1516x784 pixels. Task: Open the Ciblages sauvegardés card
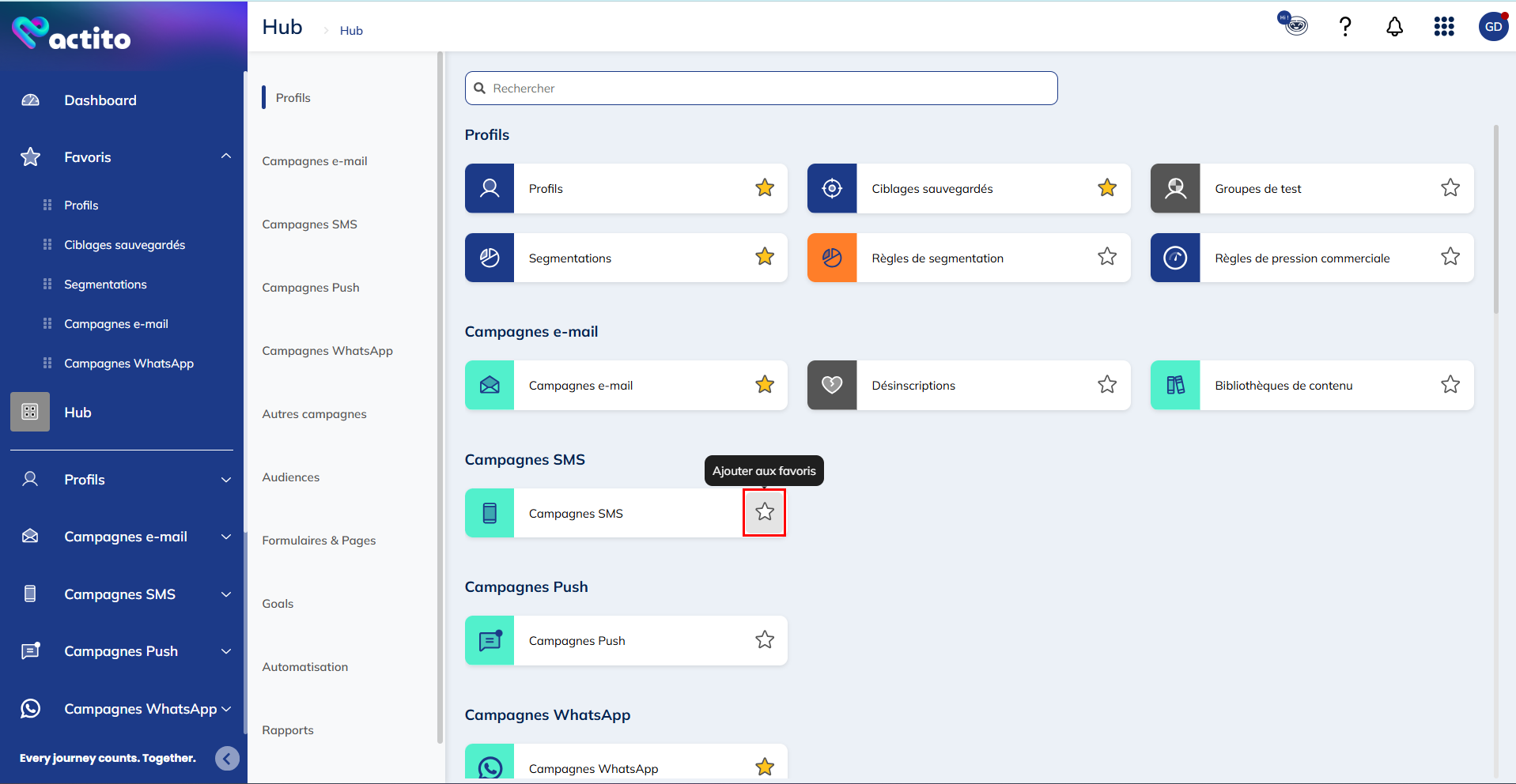(932, 189)
